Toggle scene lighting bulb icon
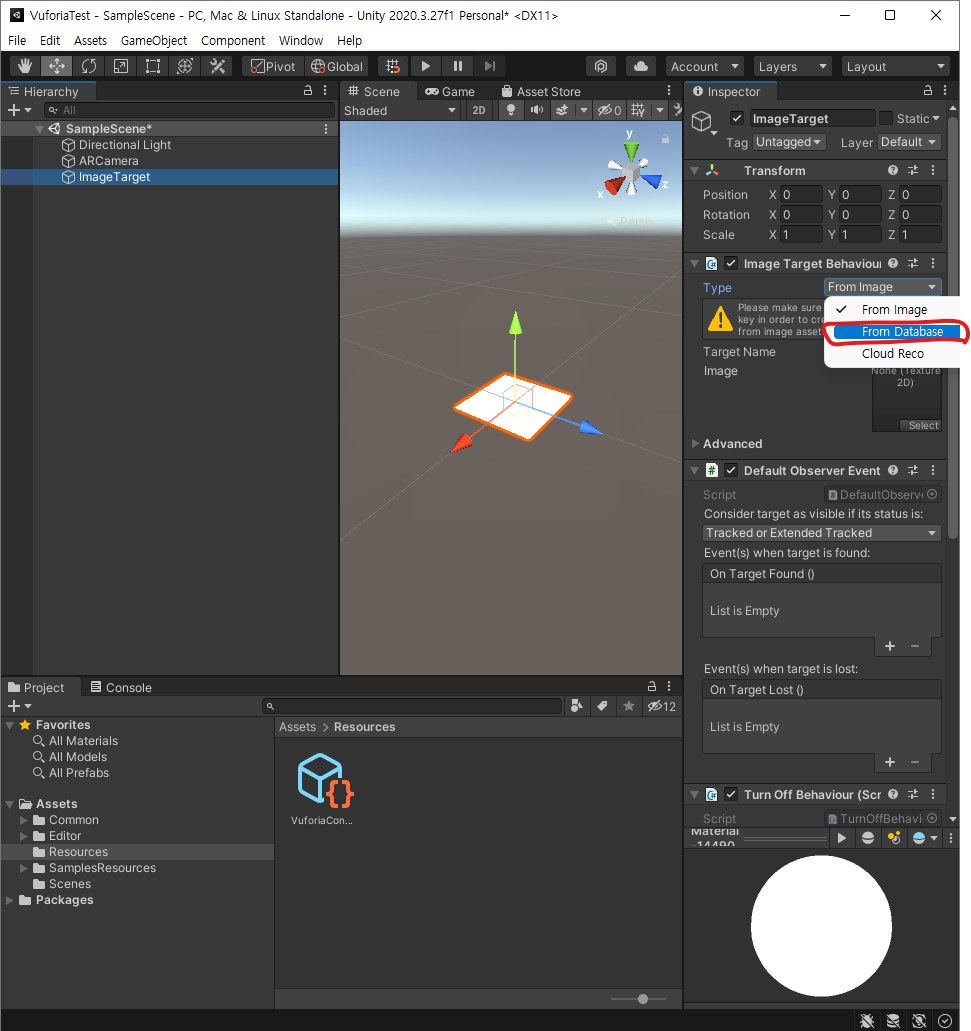The height and width of the screenshot is (1031, 971). [x=510, y=110]
